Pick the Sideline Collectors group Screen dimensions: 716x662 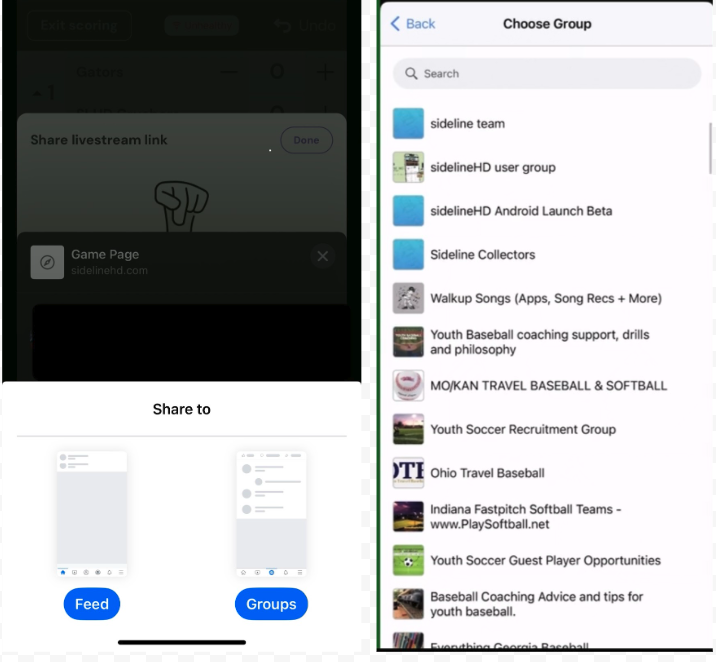coord(482,255)
